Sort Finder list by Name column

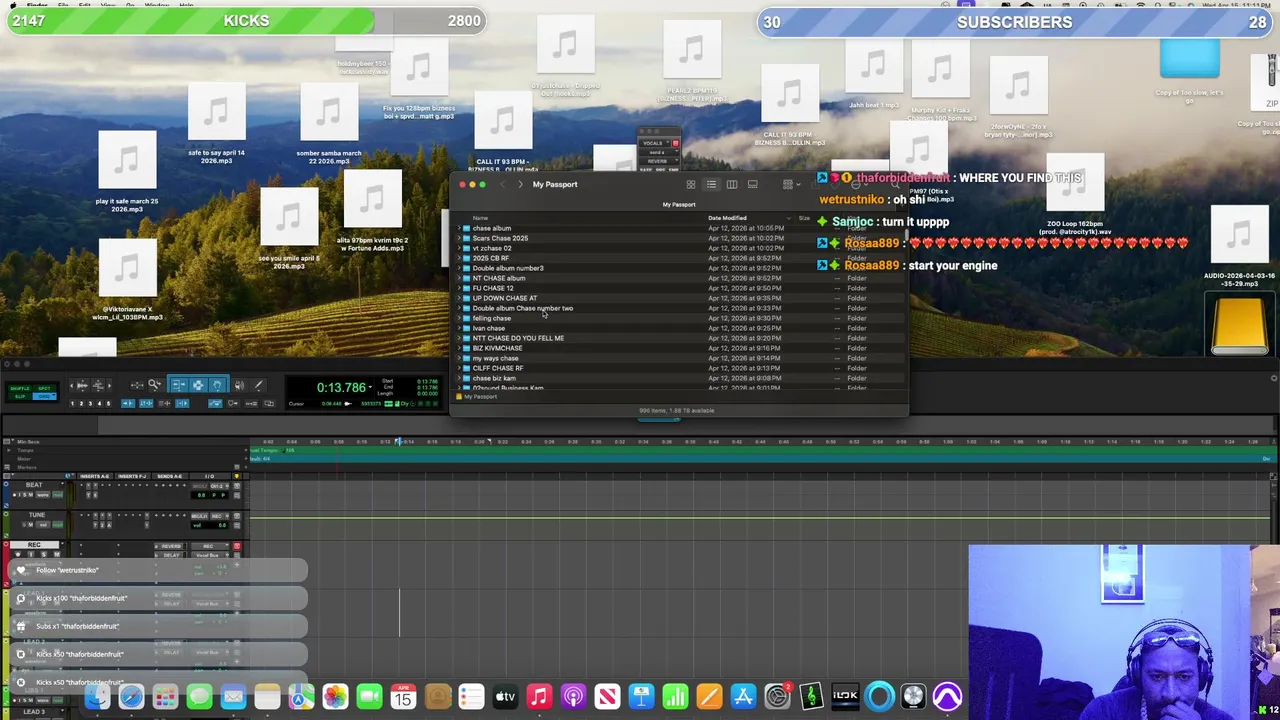tap(480, 218)
